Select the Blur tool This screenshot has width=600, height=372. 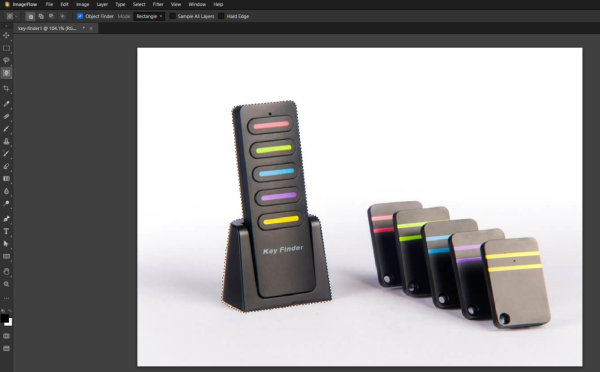[x=6, y=191]
